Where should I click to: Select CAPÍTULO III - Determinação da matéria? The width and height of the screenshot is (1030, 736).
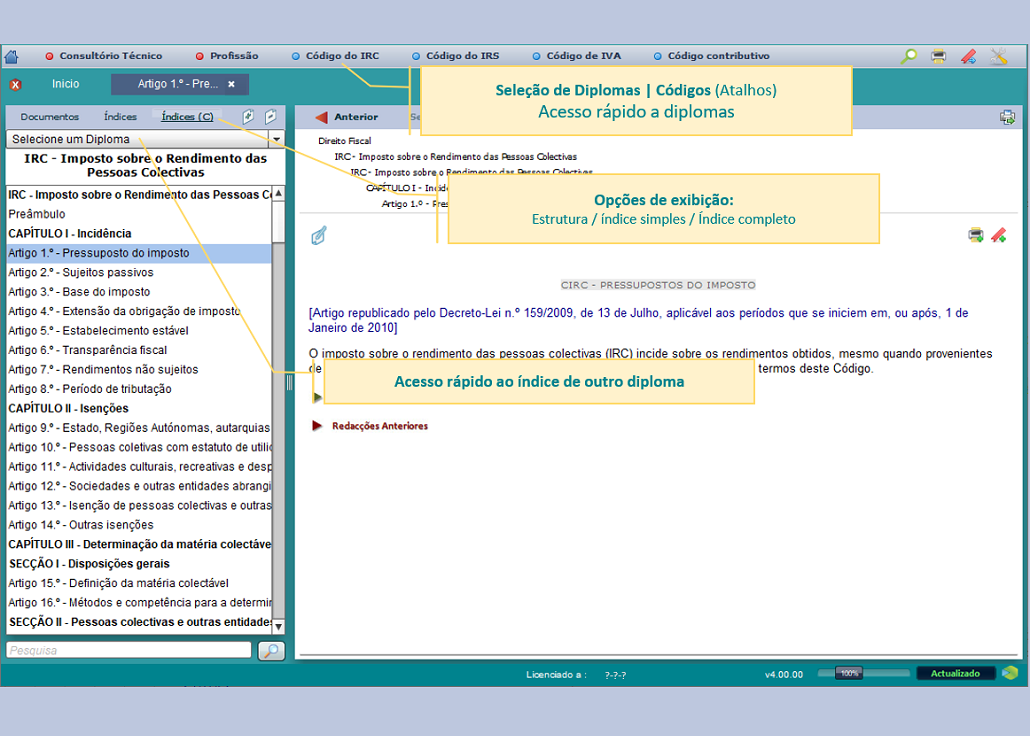click(139, 544)
